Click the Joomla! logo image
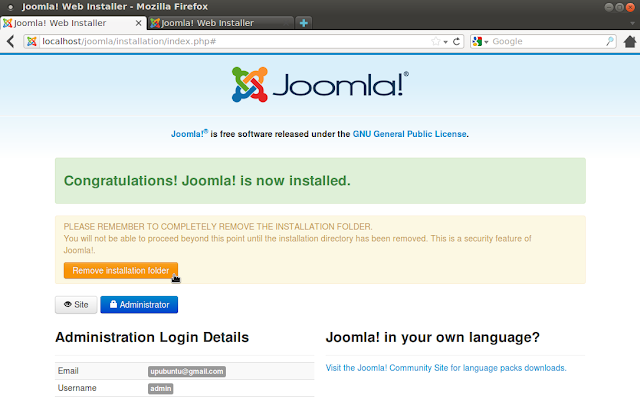The image size is (640, 411). point(320,84)
